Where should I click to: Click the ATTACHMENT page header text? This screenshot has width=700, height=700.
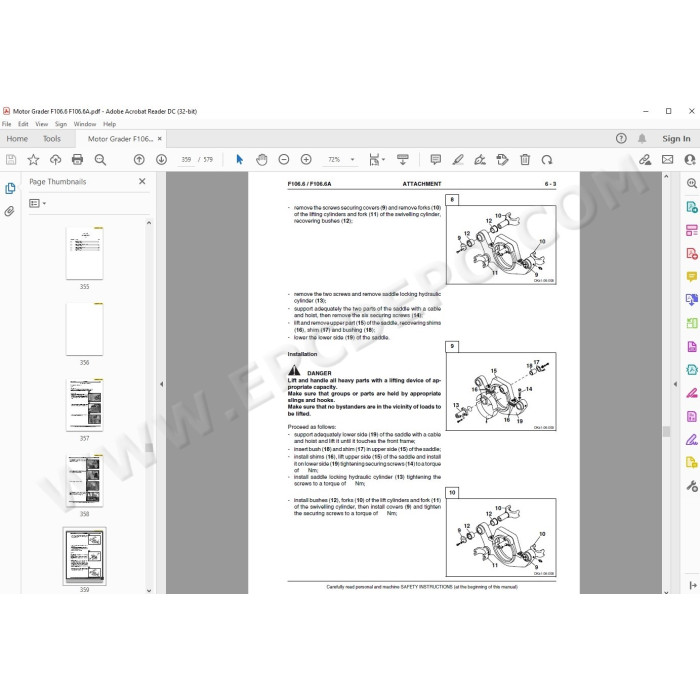(x=421, y=184)
